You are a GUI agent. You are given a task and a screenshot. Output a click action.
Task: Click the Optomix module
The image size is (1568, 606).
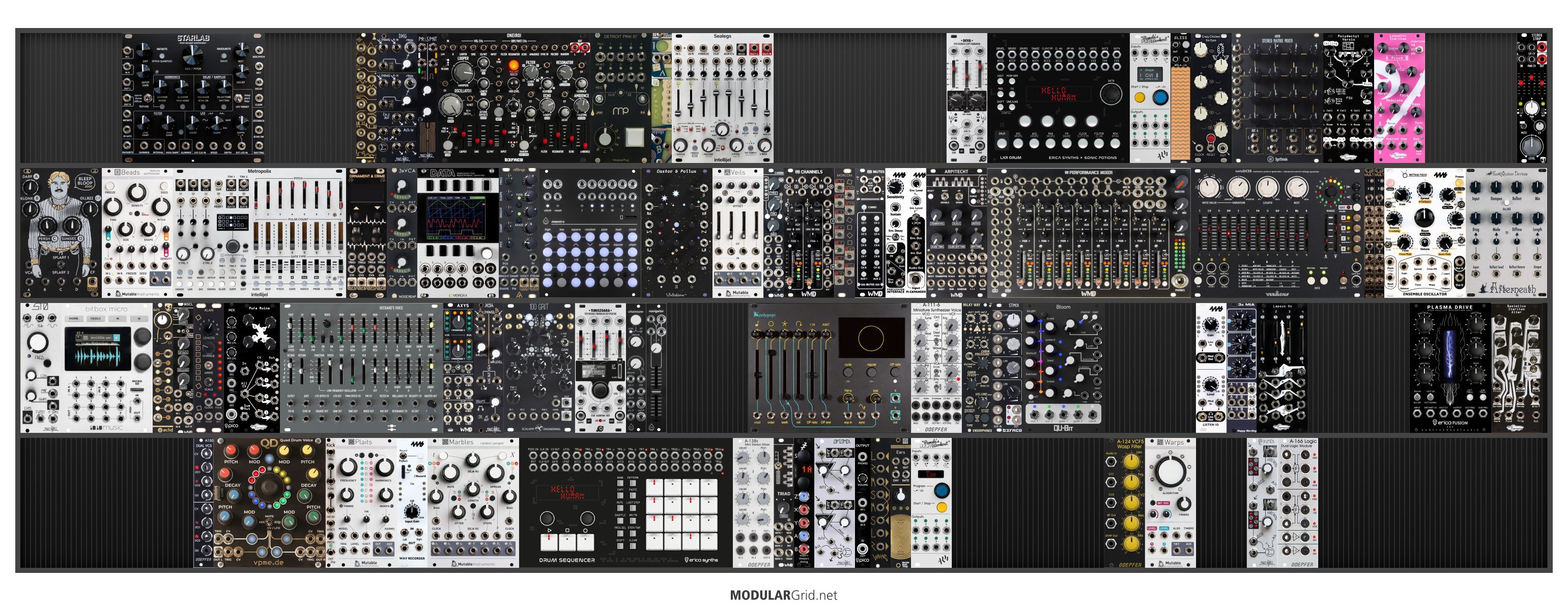point(835,503)
